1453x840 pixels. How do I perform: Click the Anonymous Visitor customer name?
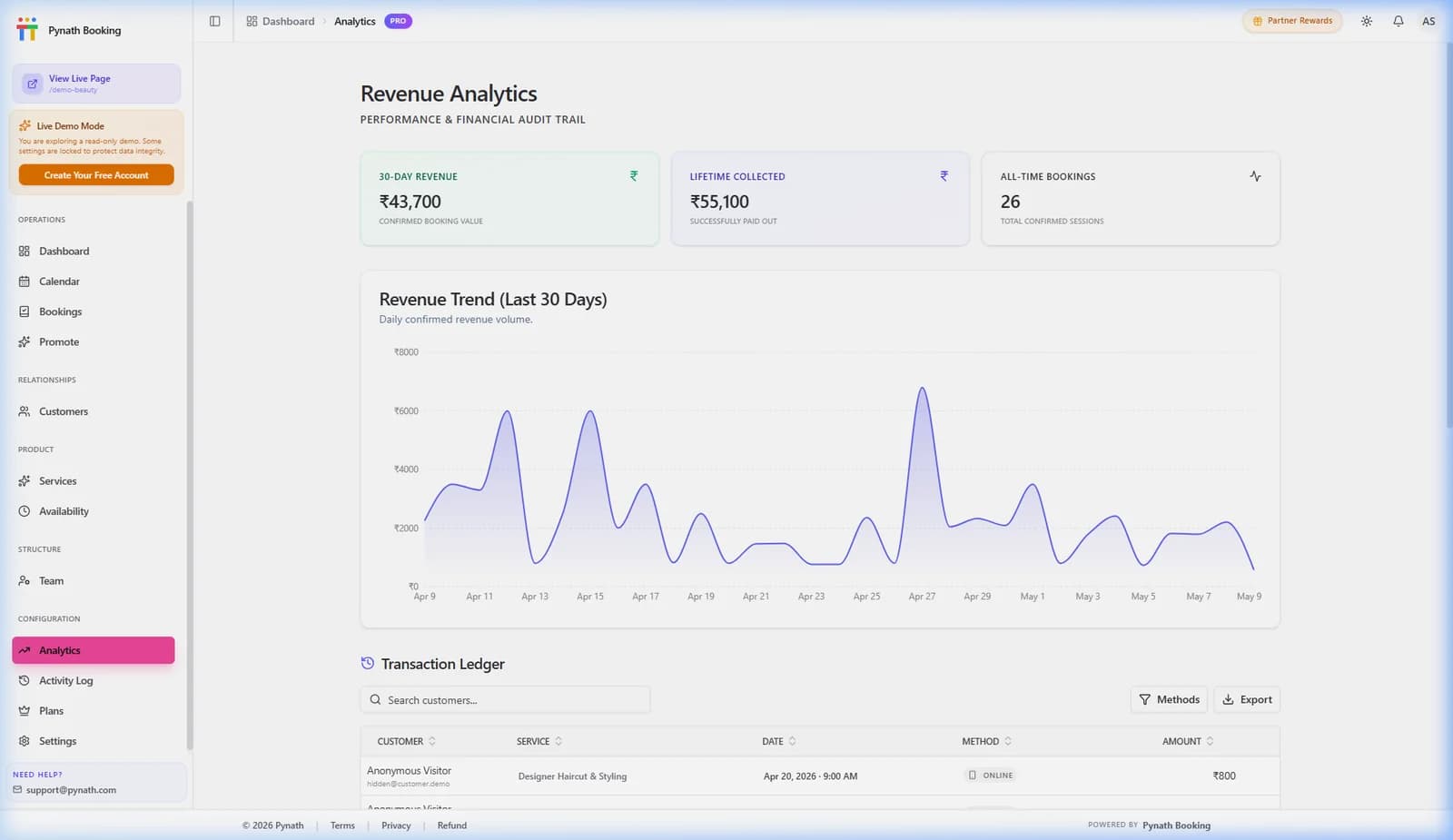(x=409, y=770)
